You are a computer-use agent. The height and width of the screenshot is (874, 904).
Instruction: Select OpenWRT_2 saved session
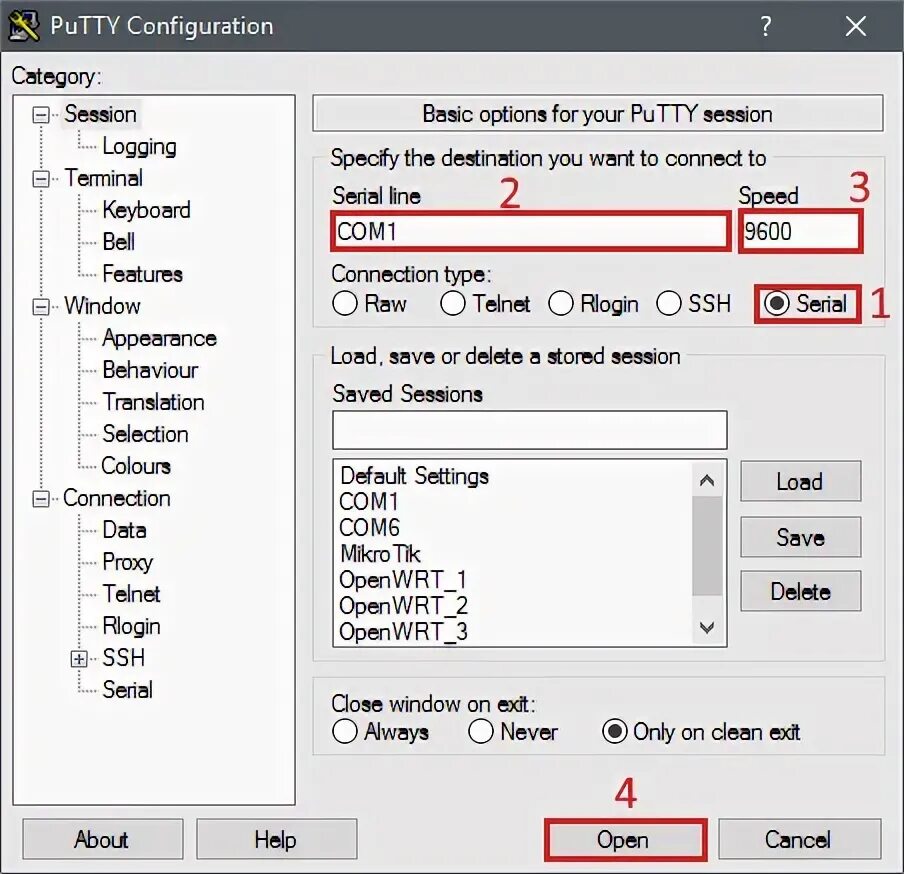tap(403, 606)
